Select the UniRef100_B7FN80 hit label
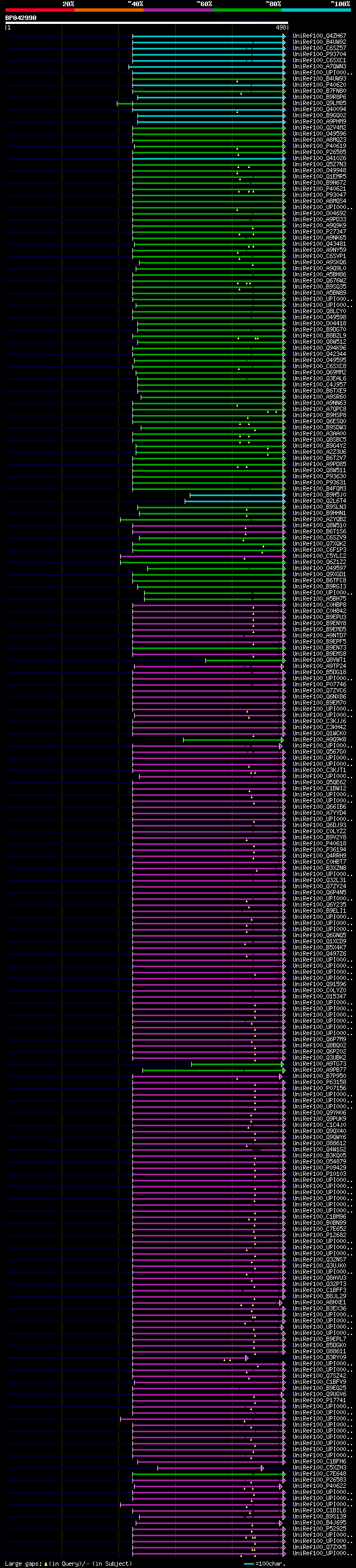 (x=319, y=91)
